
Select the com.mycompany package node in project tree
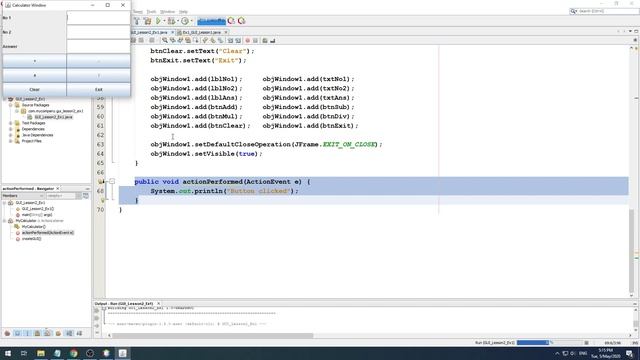click(x=56, y=111)
